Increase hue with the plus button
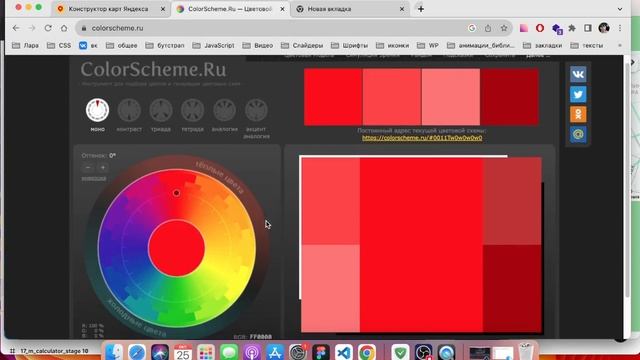This screenshot has height=360, width=640. coord(103,167)
